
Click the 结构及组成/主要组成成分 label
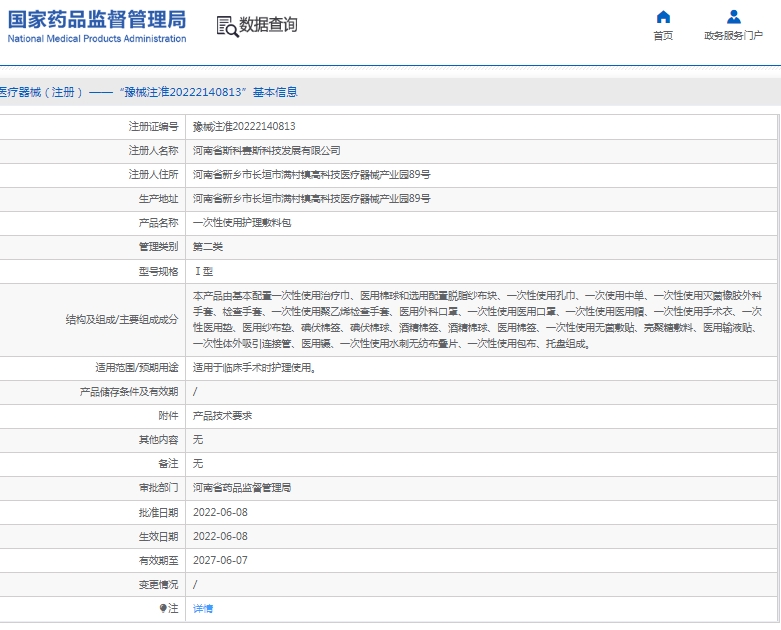pyautogui.click(x=122, y=320)
